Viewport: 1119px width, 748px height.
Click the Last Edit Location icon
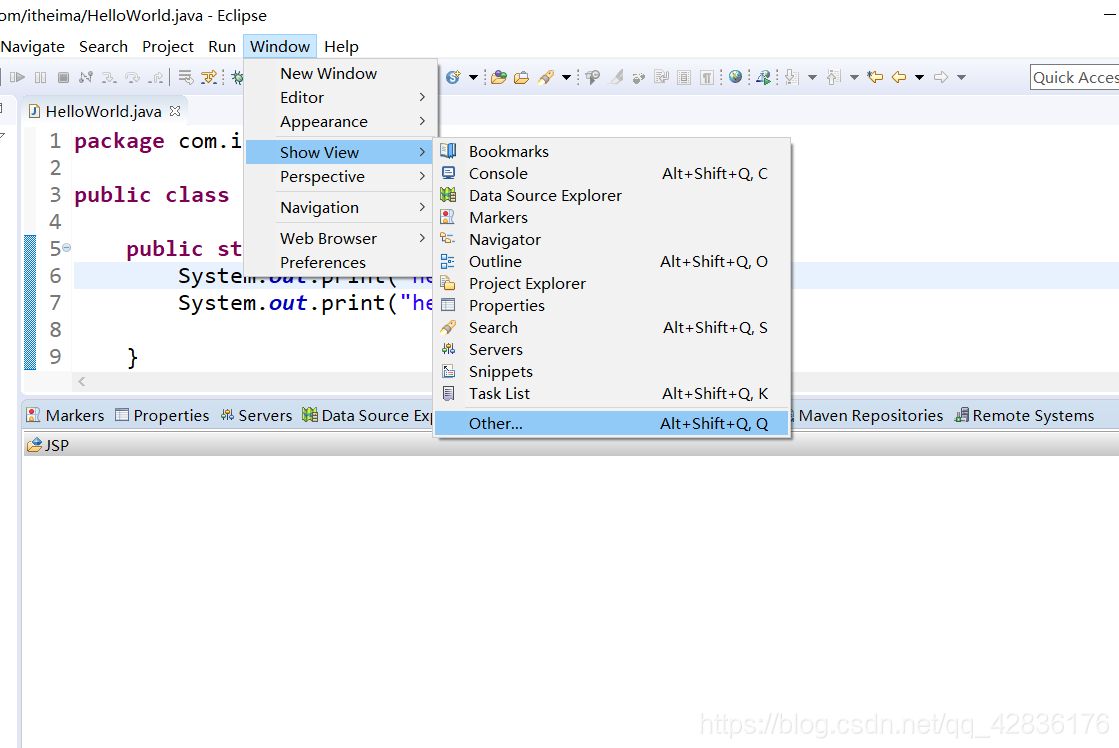(x=875, y=77)
